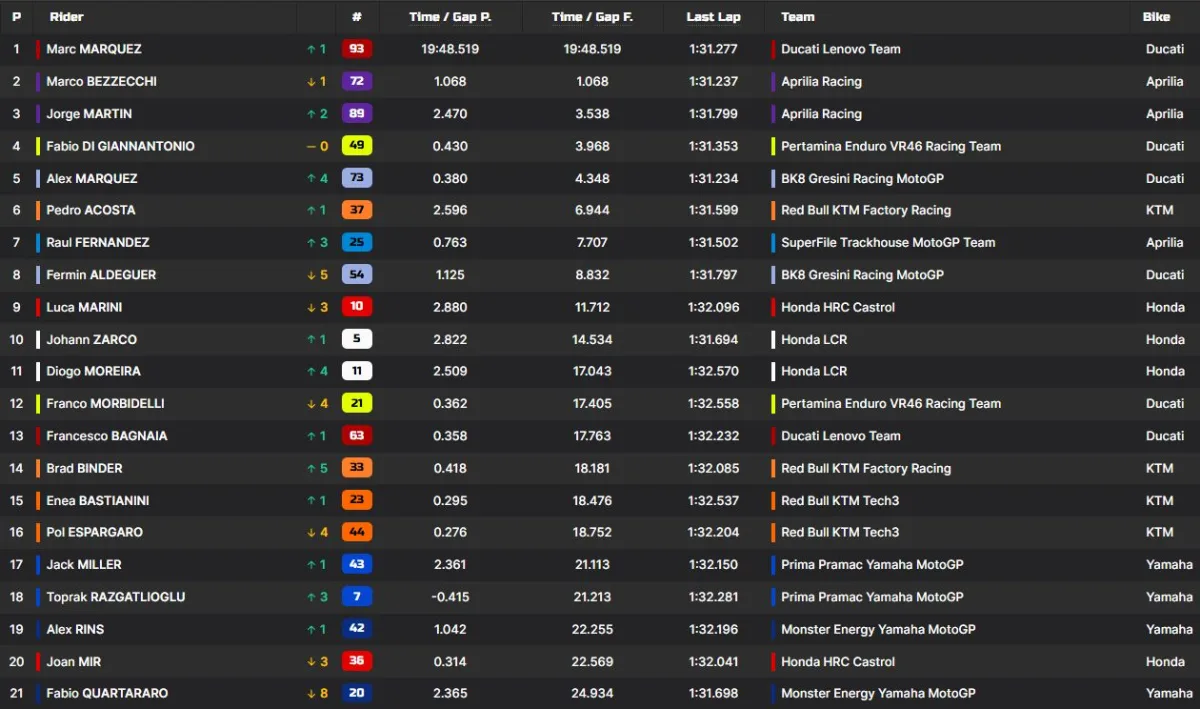The height and width of the screenshot is (709, 1200).
Task: Click Johann ZARCO's white number 5 badge
Action: pyautogui.click(x=357, y=339)
